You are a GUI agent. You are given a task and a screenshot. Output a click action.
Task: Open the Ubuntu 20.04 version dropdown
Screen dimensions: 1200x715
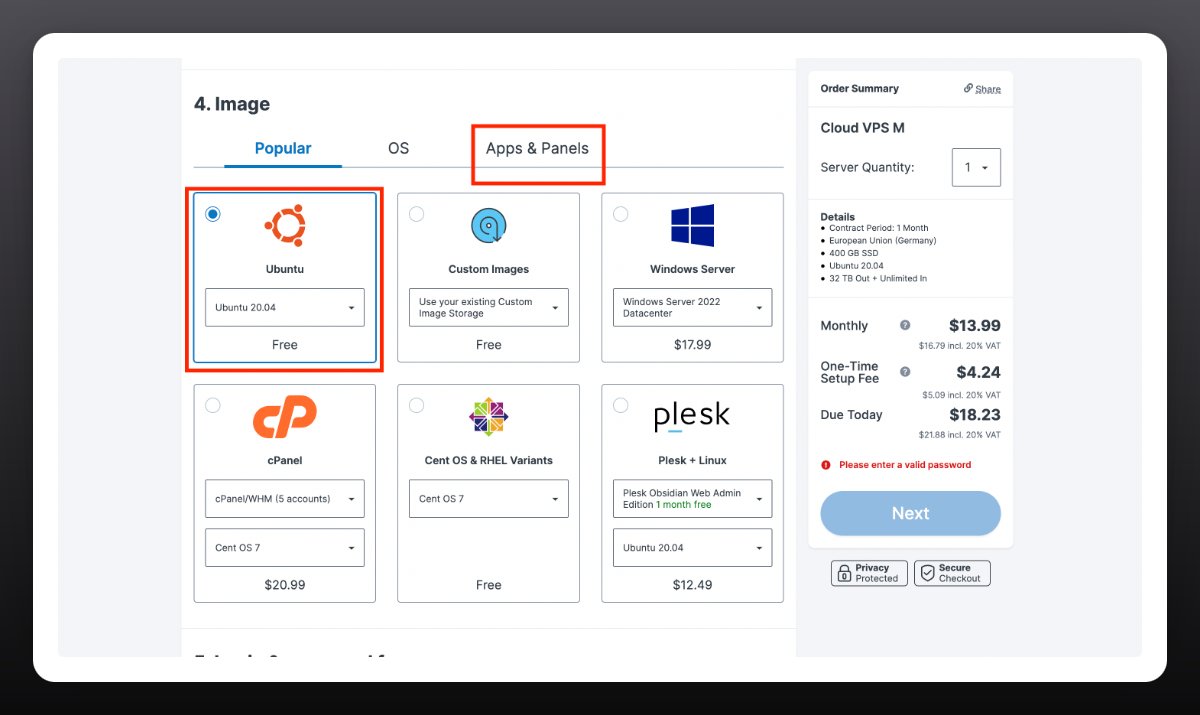(x=285, y=308)
